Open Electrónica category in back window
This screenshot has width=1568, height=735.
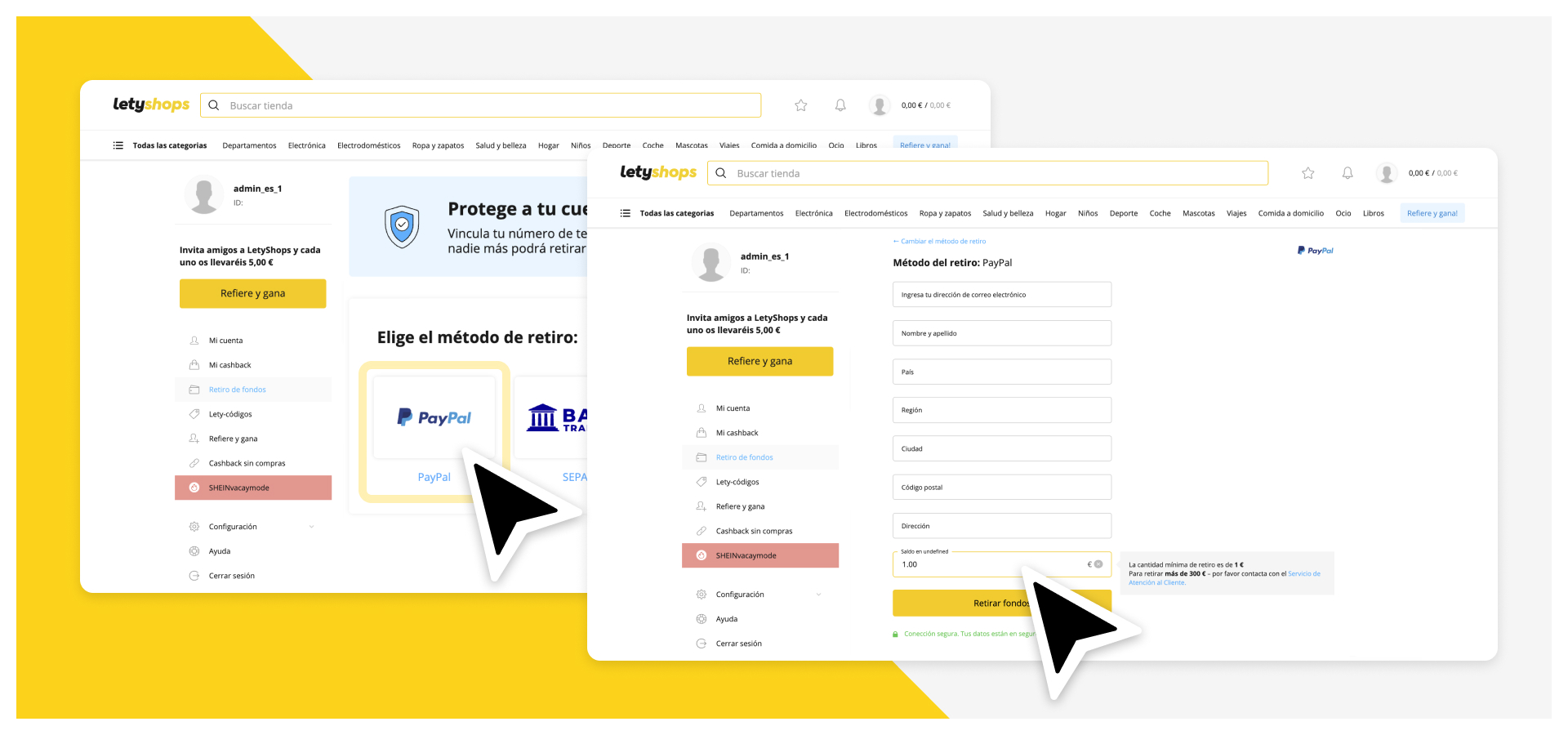306,145
